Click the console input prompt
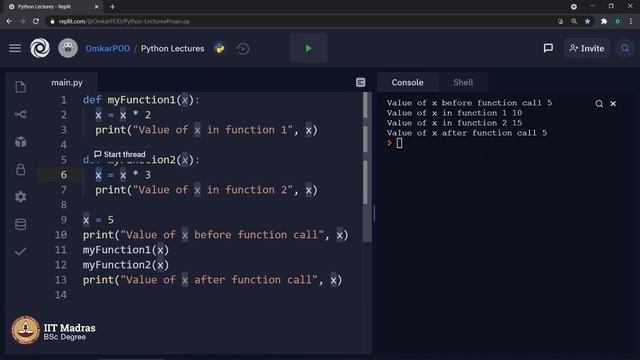The width and height of the screenshot is (640, 360). tap(399, 143)
